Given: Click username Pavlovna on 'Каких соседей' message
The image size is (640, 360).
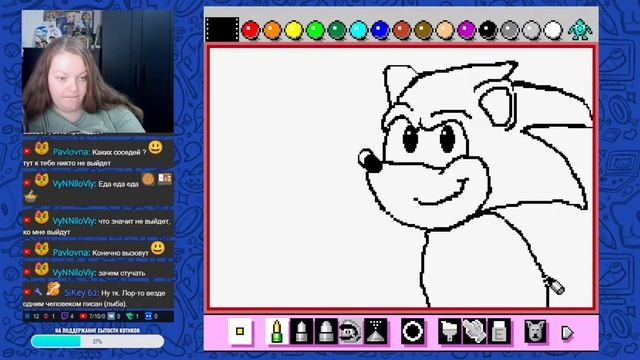Looking at the screenshot, I should coord(71,152).
